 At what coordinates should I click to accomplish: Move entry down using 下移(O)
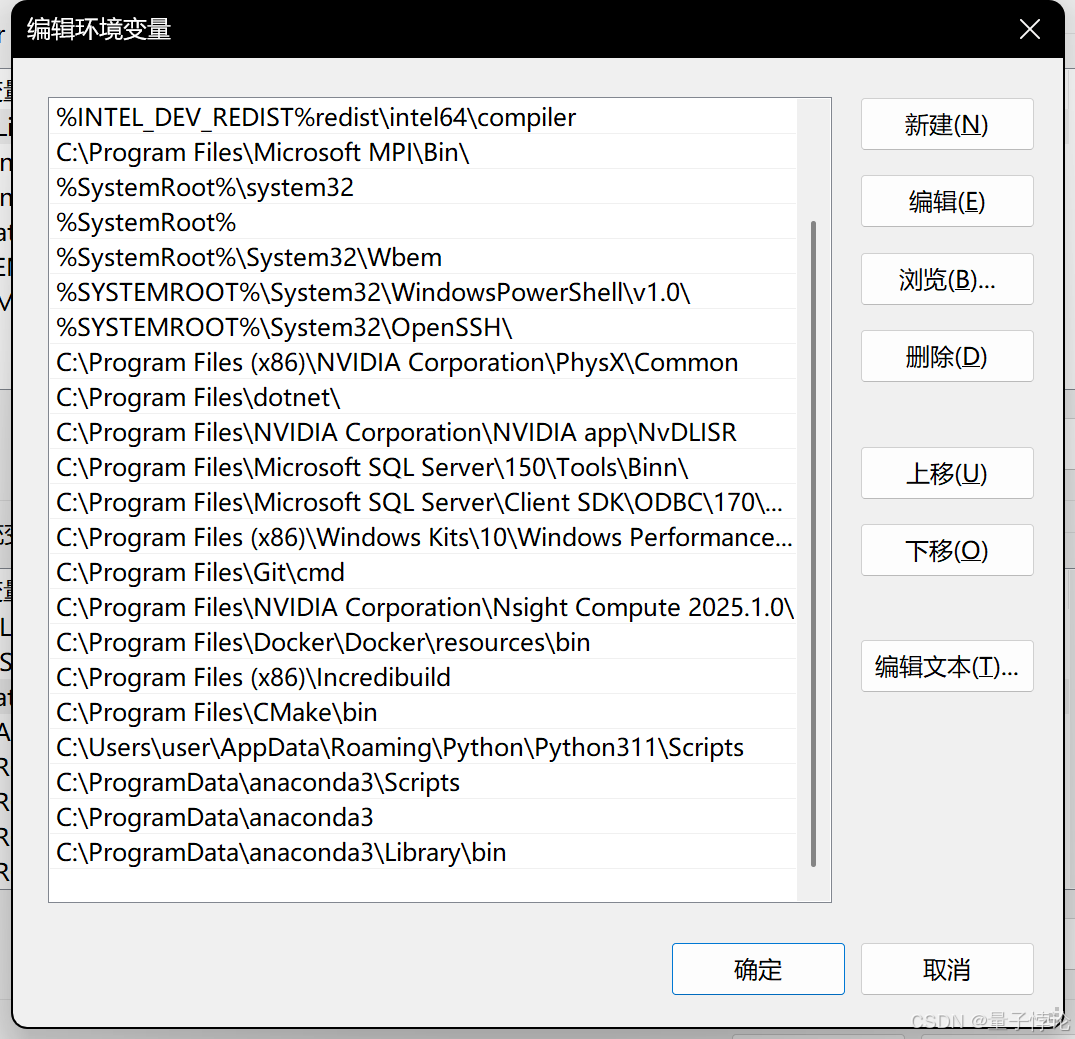click(946, 550)
